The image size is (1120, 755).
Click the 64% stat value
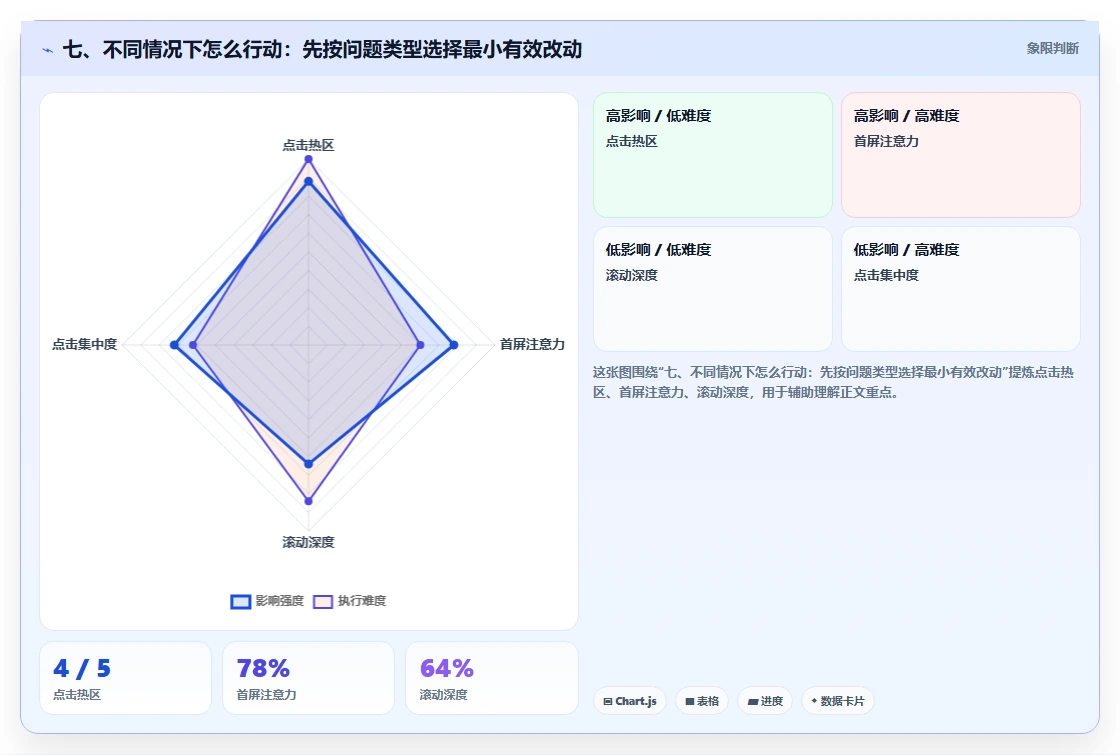446,669
